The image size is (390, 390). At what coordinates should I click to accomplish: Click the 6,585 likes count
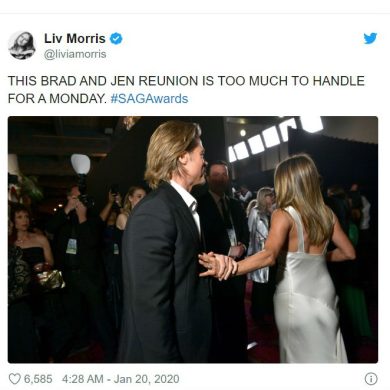click(38, 379)
